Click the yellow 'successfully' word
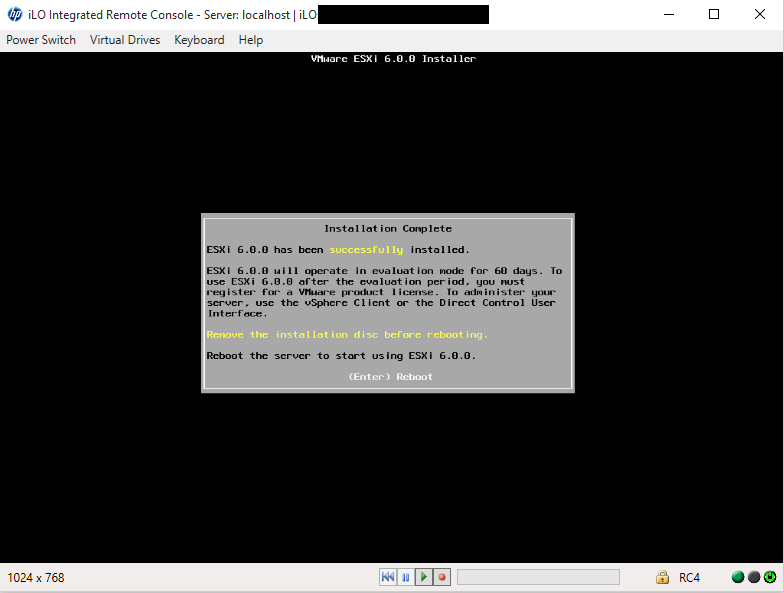The height and width of the screenshot is (593, 784). coord(366,250)
